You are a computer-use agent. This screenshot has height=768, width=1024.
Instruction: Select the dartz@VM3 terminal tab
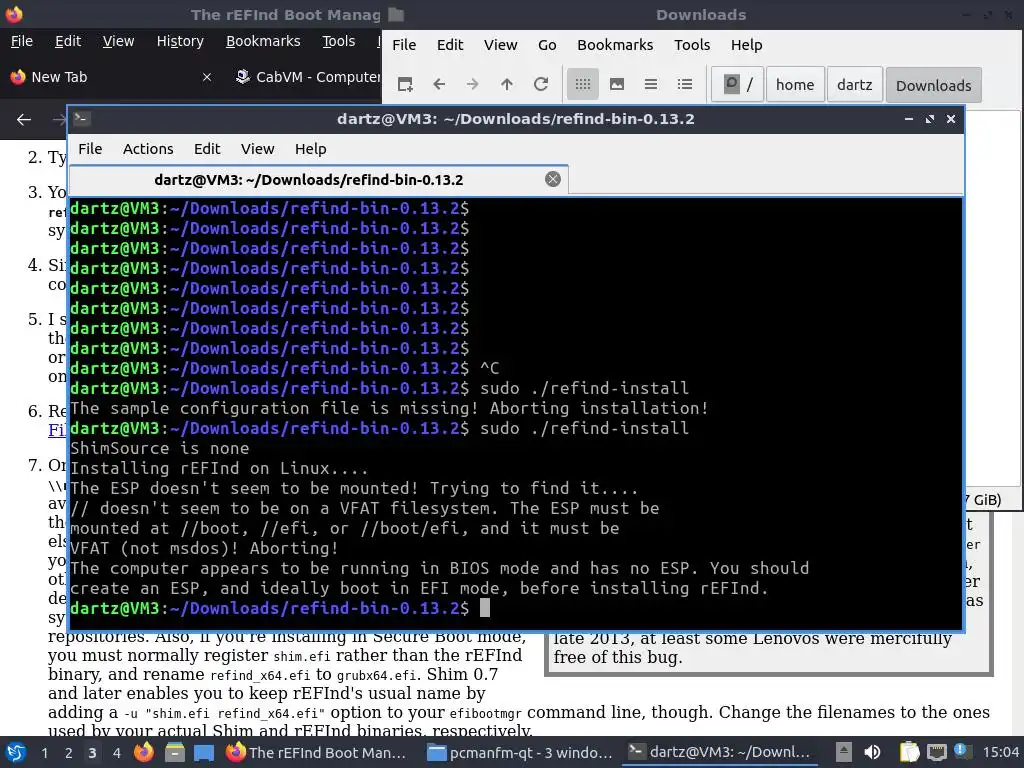pyautogui.click(x=318, y=180)
